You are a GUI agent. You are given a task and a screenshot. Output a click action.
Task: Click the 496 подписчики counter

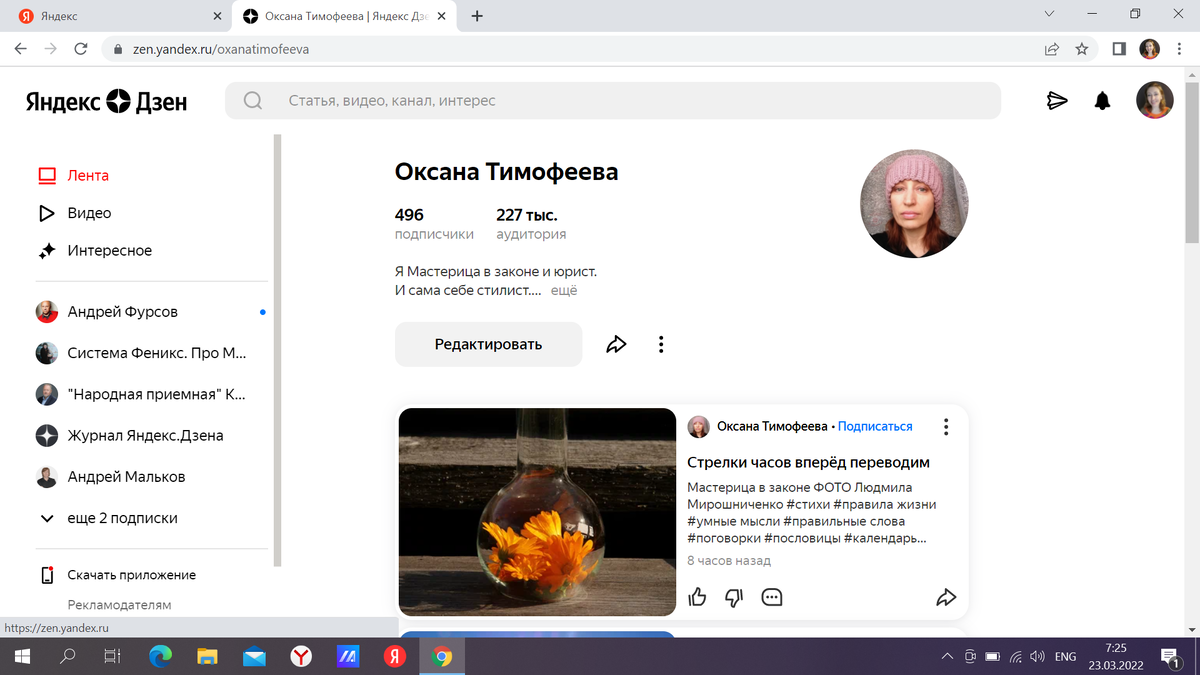point(434,223)
